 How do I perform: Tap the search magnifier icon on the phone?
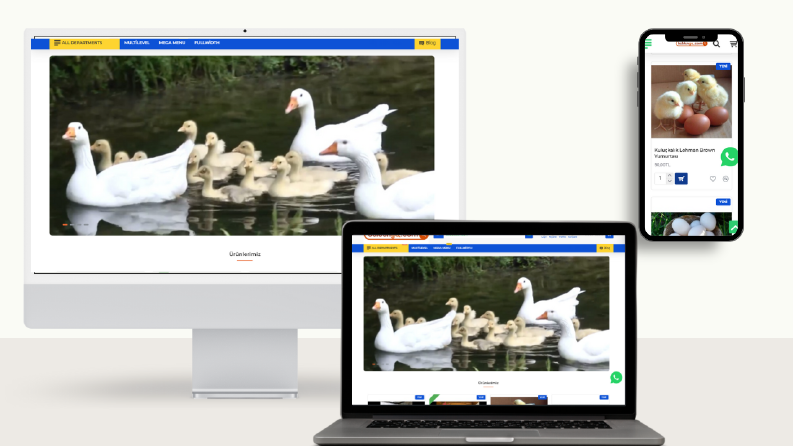click(717, 44)
